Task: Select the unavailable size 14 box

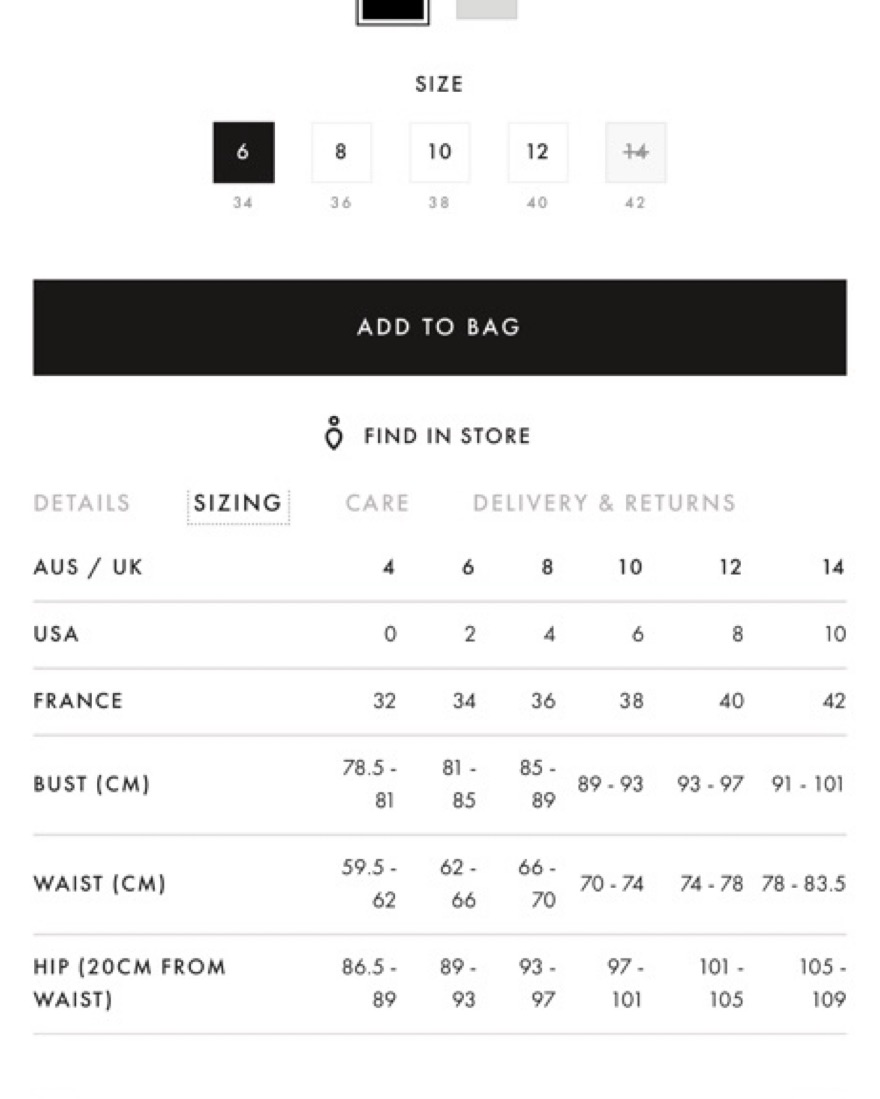Action: coord(635,152)
